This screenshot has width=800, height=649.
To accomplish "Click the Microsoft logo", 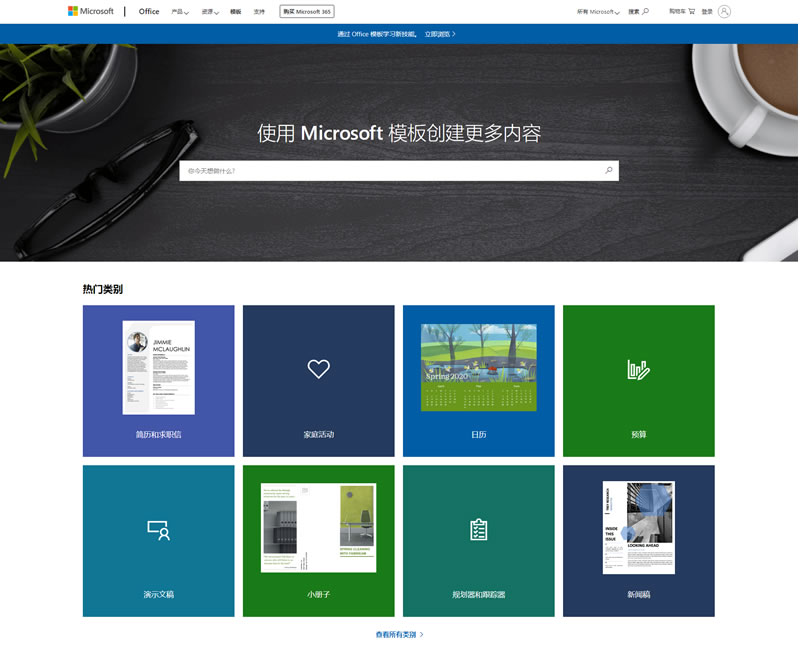I will point(91,11).
